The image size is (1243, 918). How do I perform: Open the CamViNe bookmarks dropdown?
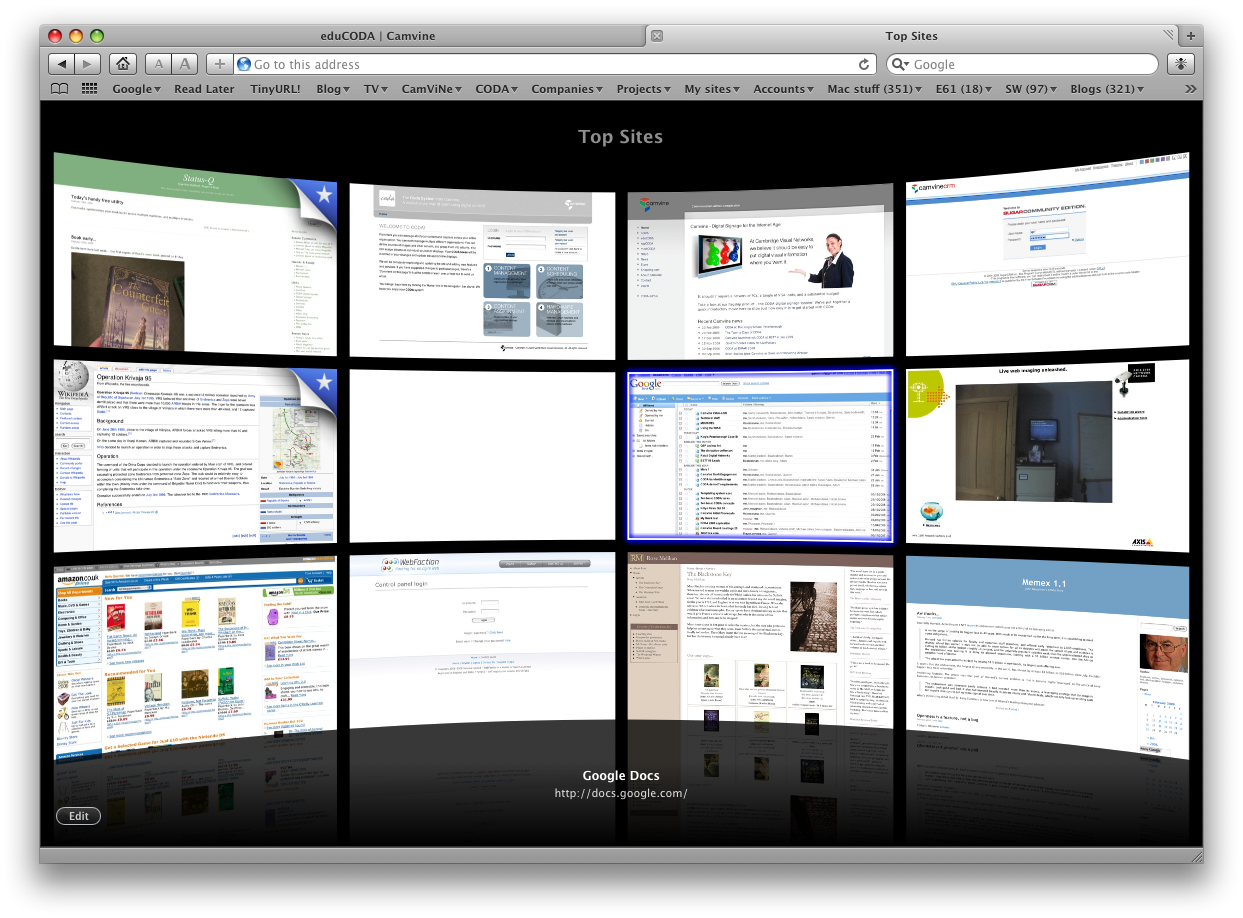point(430,89)
